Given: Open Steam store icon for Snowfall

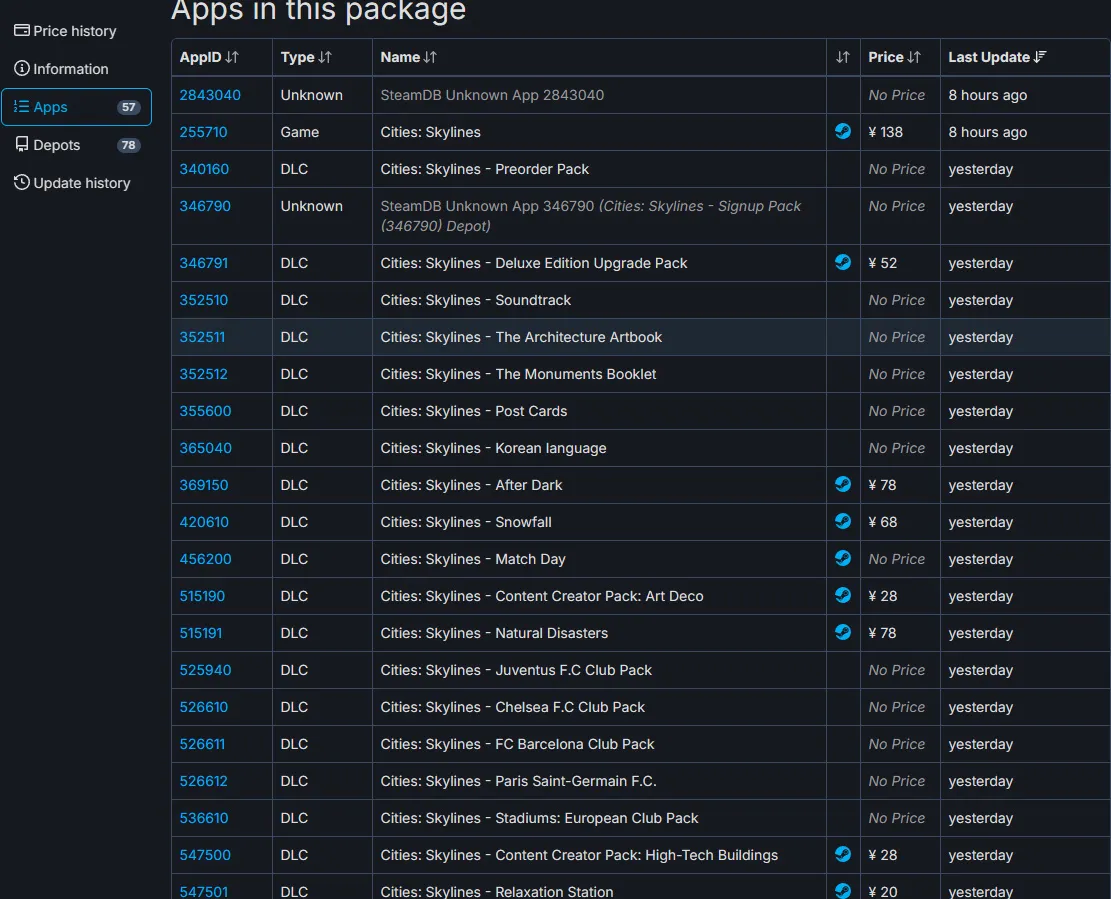Looking at the screenshot, I should tap(842, 521).
